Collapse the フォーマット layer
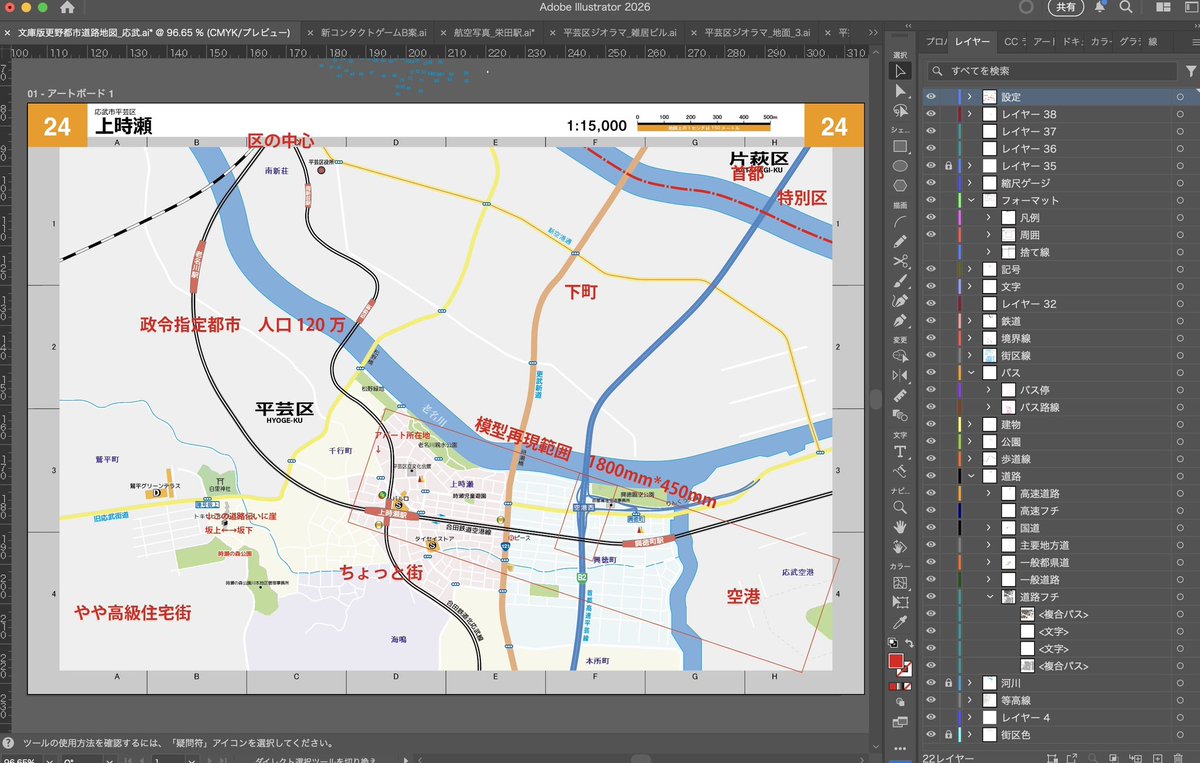 point(969,200)
